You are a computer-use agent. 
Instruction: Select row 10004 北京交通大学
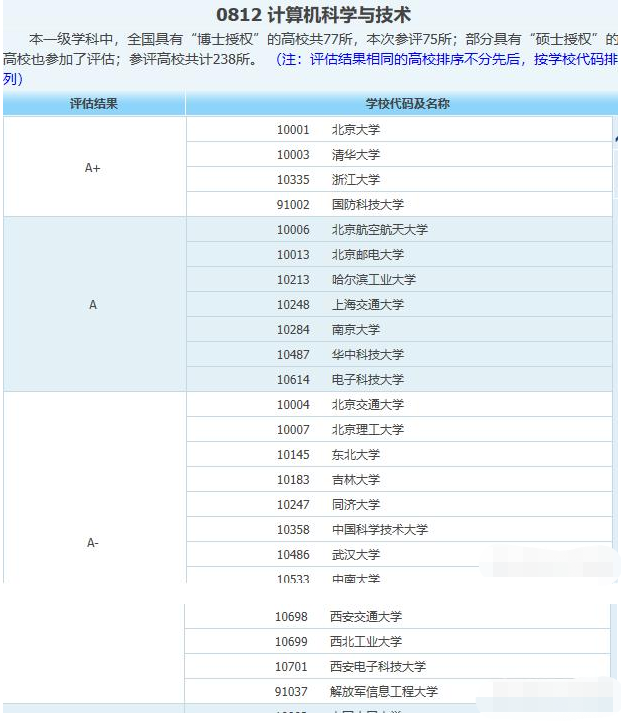tap(399, 404)
